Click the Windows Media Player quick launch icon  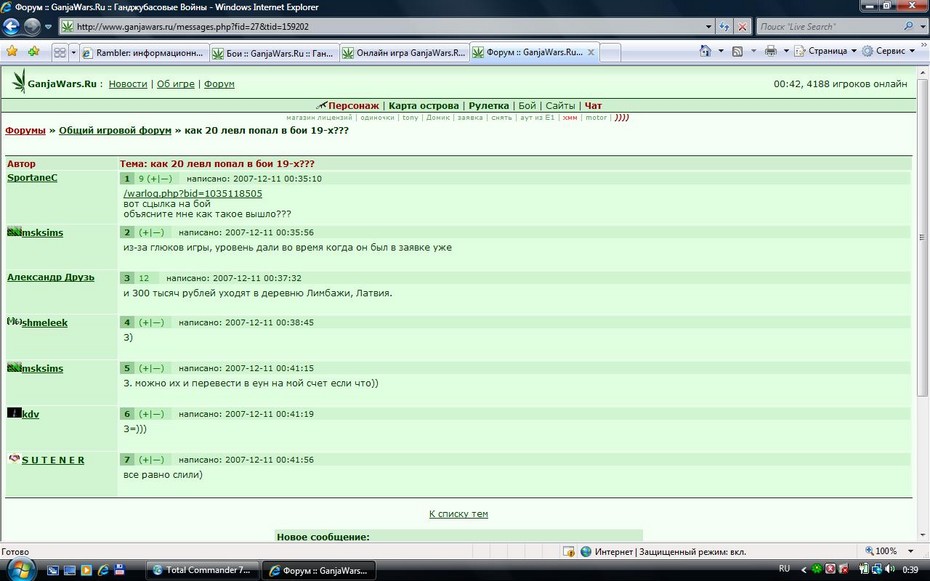[x=87, y=570]
